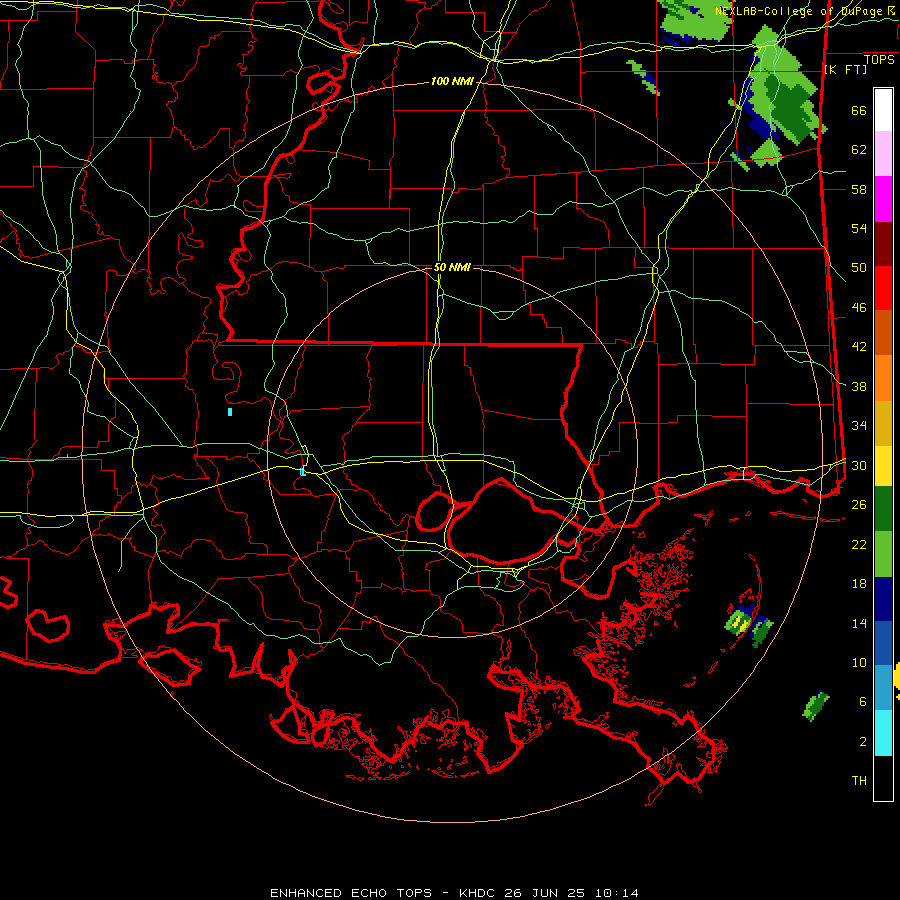This screenshot has height=900, width=900.
Task: Click the 46 legend value
Action: pos(859,308)
